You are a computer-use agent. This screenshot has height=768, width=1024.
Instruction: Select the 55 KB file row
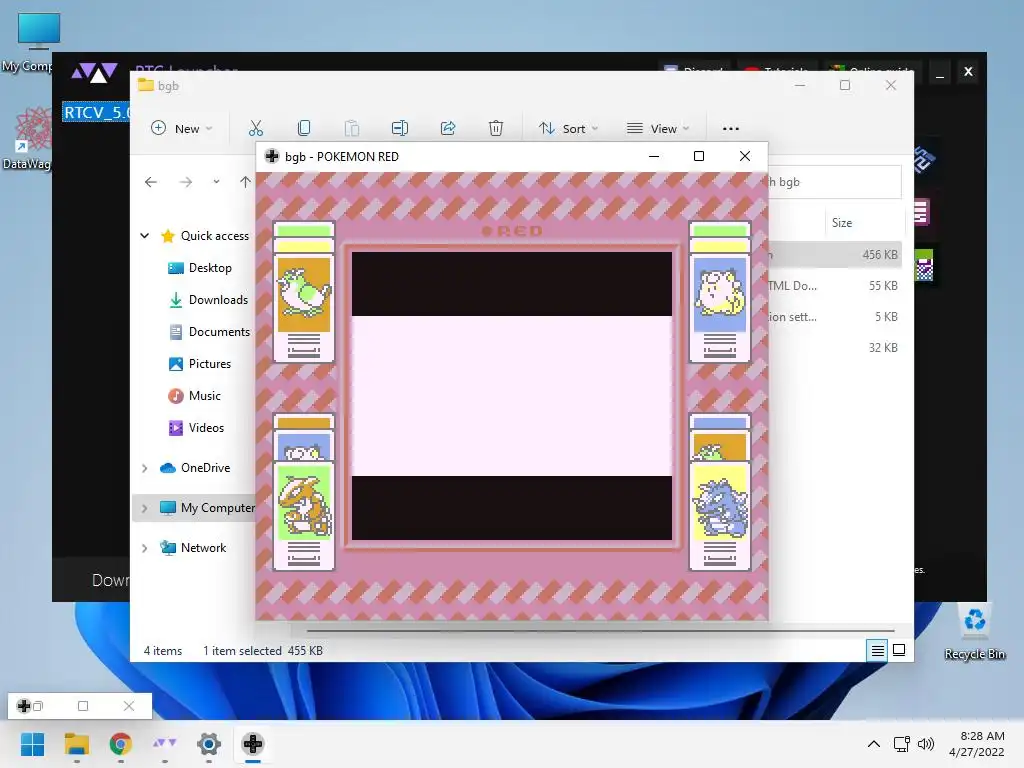point(835,285)
